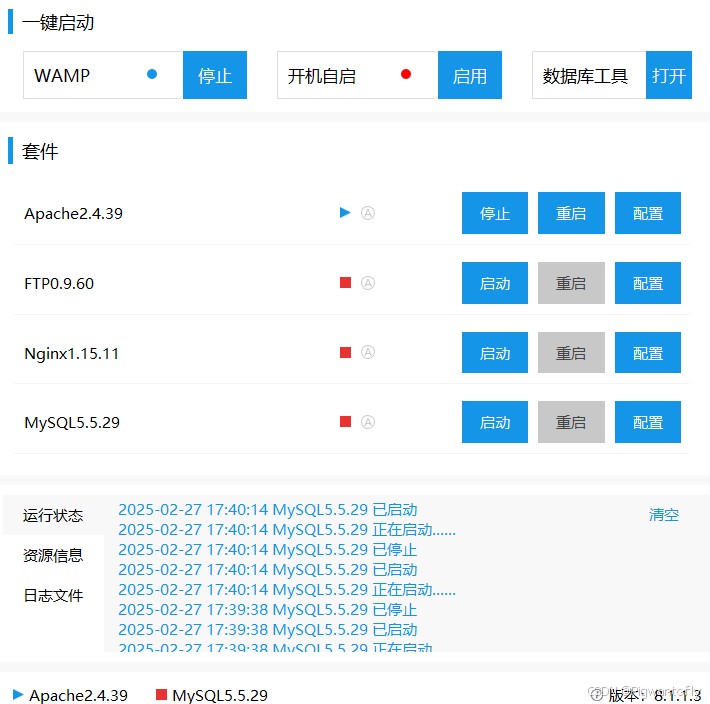The height and width of the screenshot is (704, 710).
Task: Open MySQL5.5.29 configuration (配置)
Action: (648, 422)
